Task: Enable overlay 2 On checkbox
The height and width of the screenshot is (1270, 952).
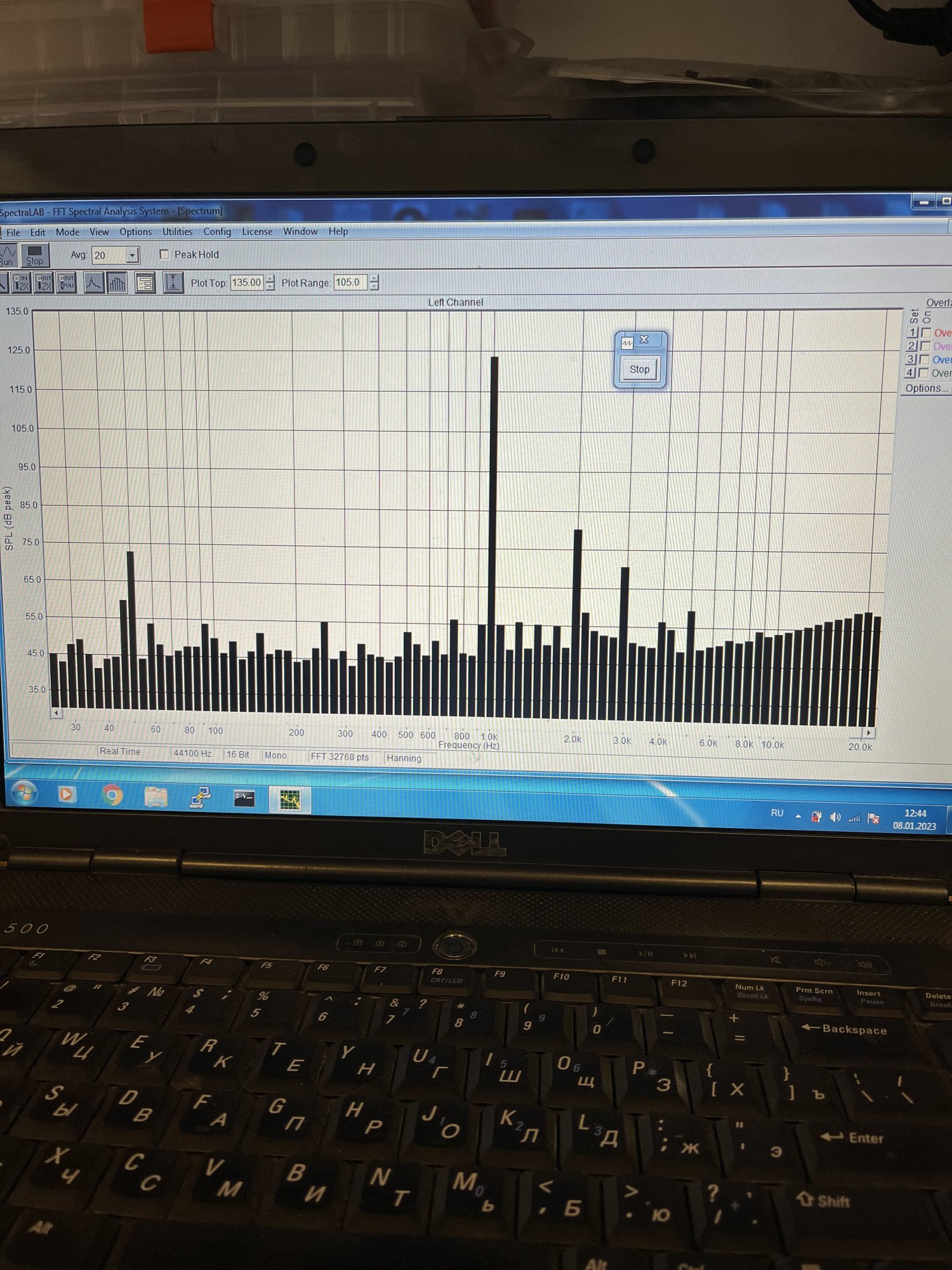Action: 926,346
